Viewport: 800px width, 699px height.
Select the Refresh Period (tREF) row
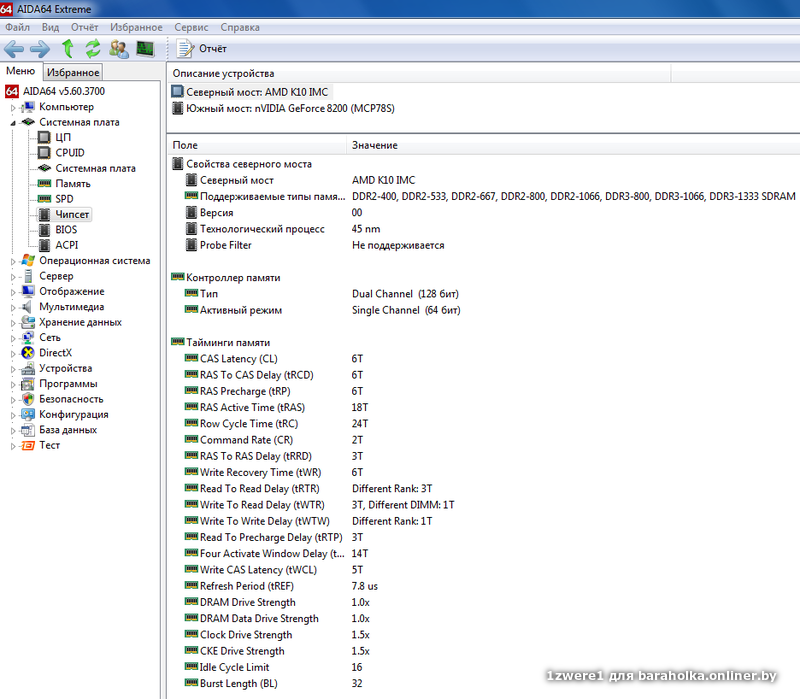[484, 586]
